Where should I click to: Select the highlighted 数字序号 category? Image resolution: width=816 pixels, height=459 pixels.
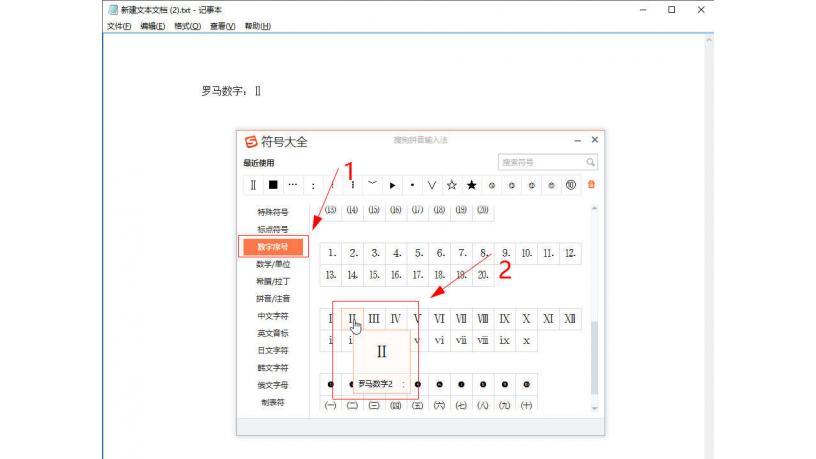coord(273,247)
